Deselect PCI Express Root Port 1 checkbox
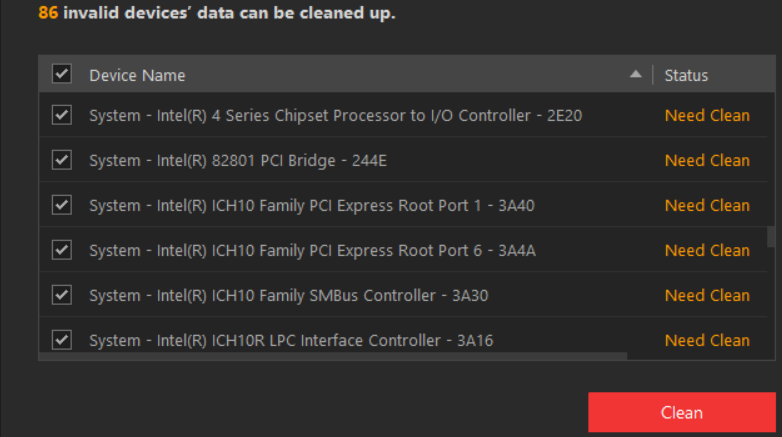Viewport: 782px width, 437px height. tap(62, 205)
